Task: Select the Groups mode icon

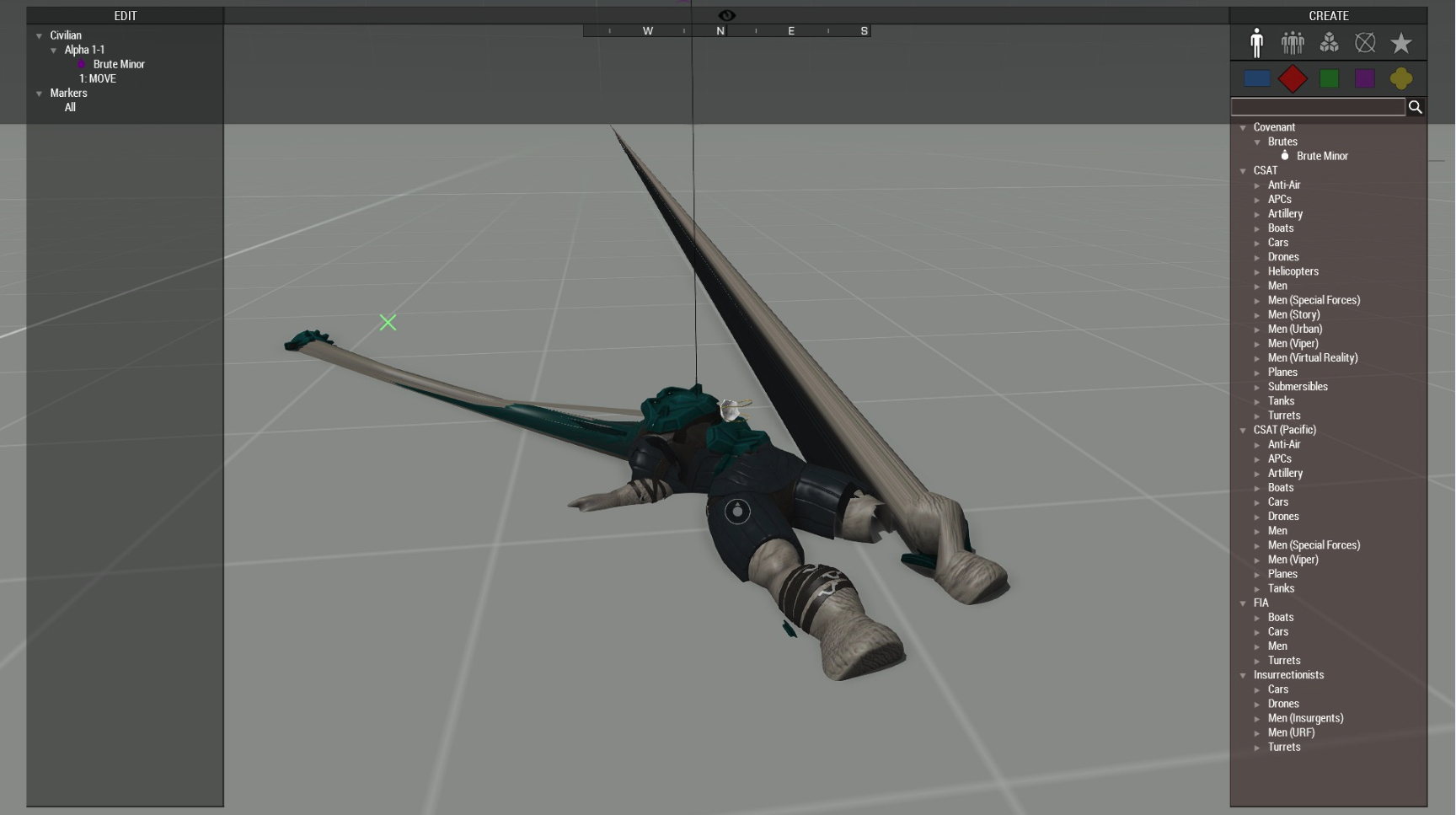Action: tap(1293, 43)
